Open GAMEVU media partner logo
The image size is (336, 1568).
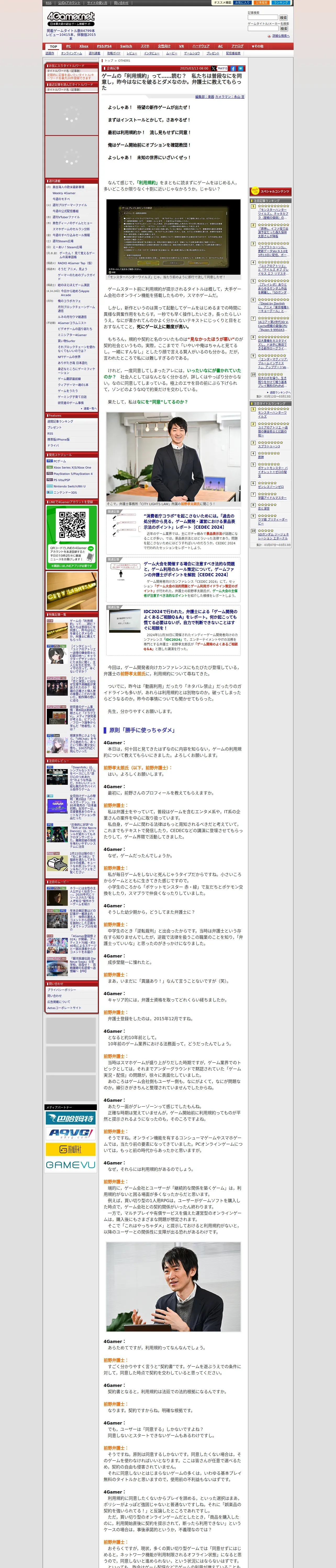click(x=71, y=1165)
